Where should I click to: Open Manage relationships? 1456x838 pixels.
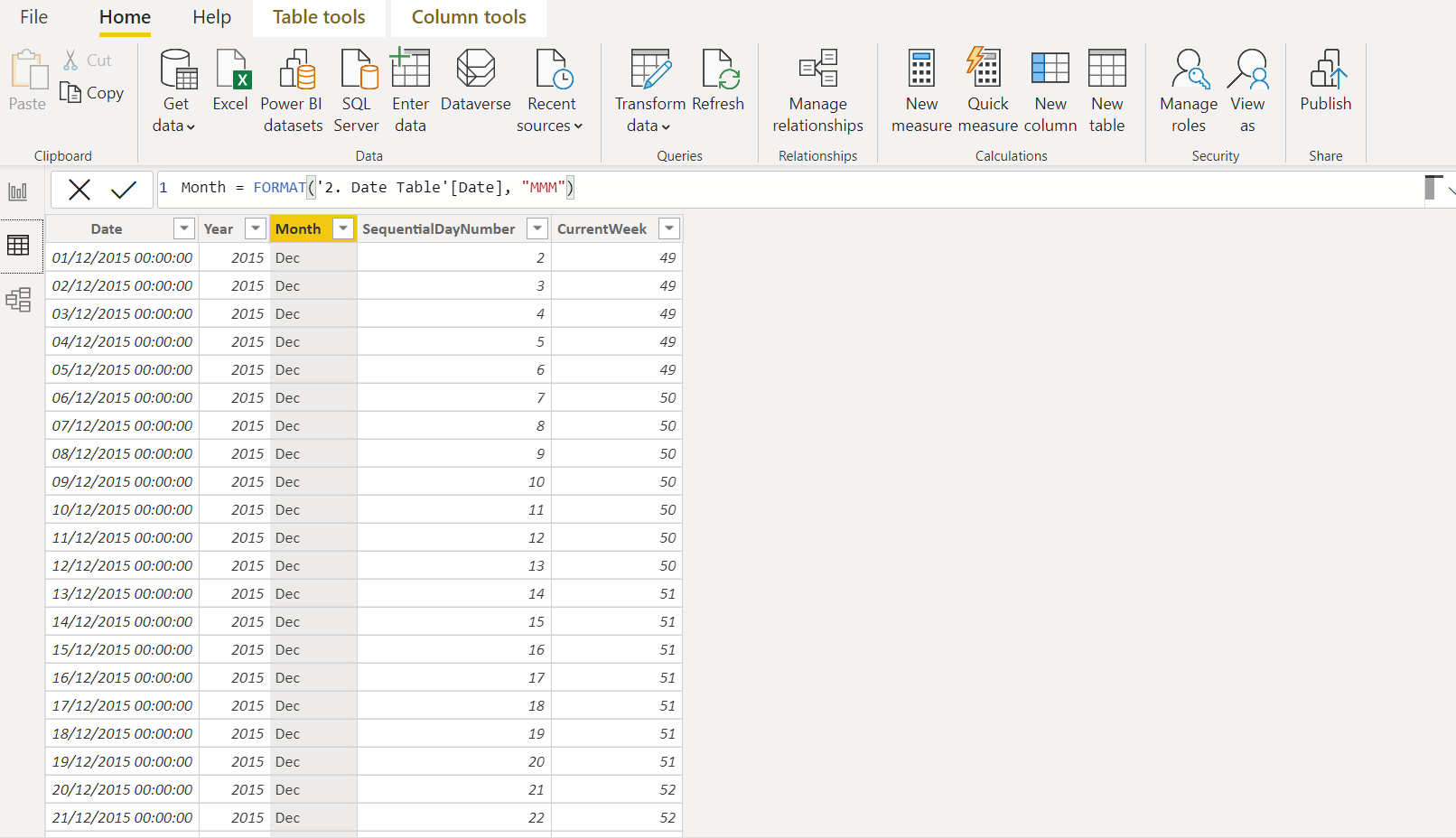point(817,90)
